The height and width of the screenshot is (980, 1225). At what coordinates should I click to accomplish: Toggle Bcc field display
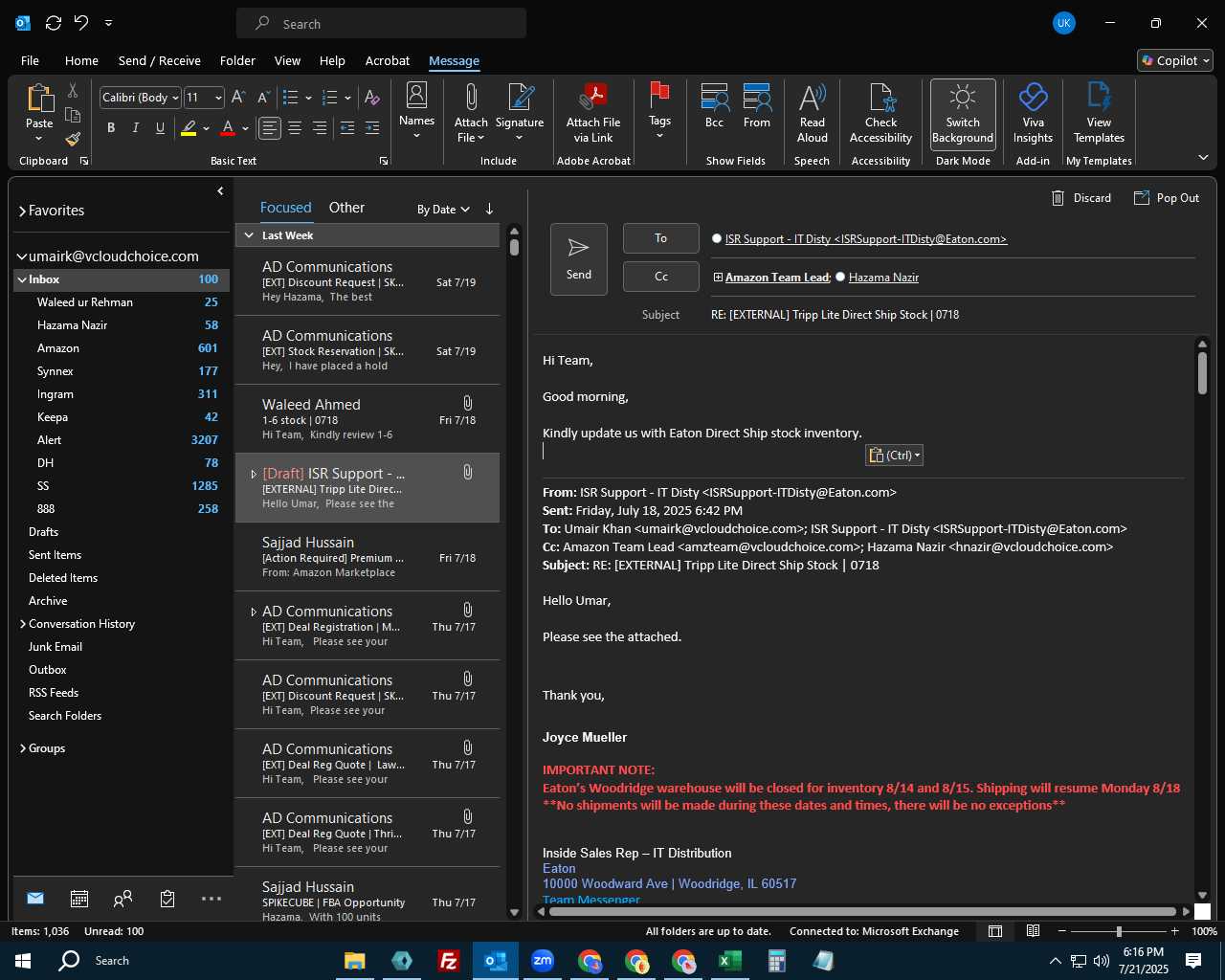(x=714, y=105)
